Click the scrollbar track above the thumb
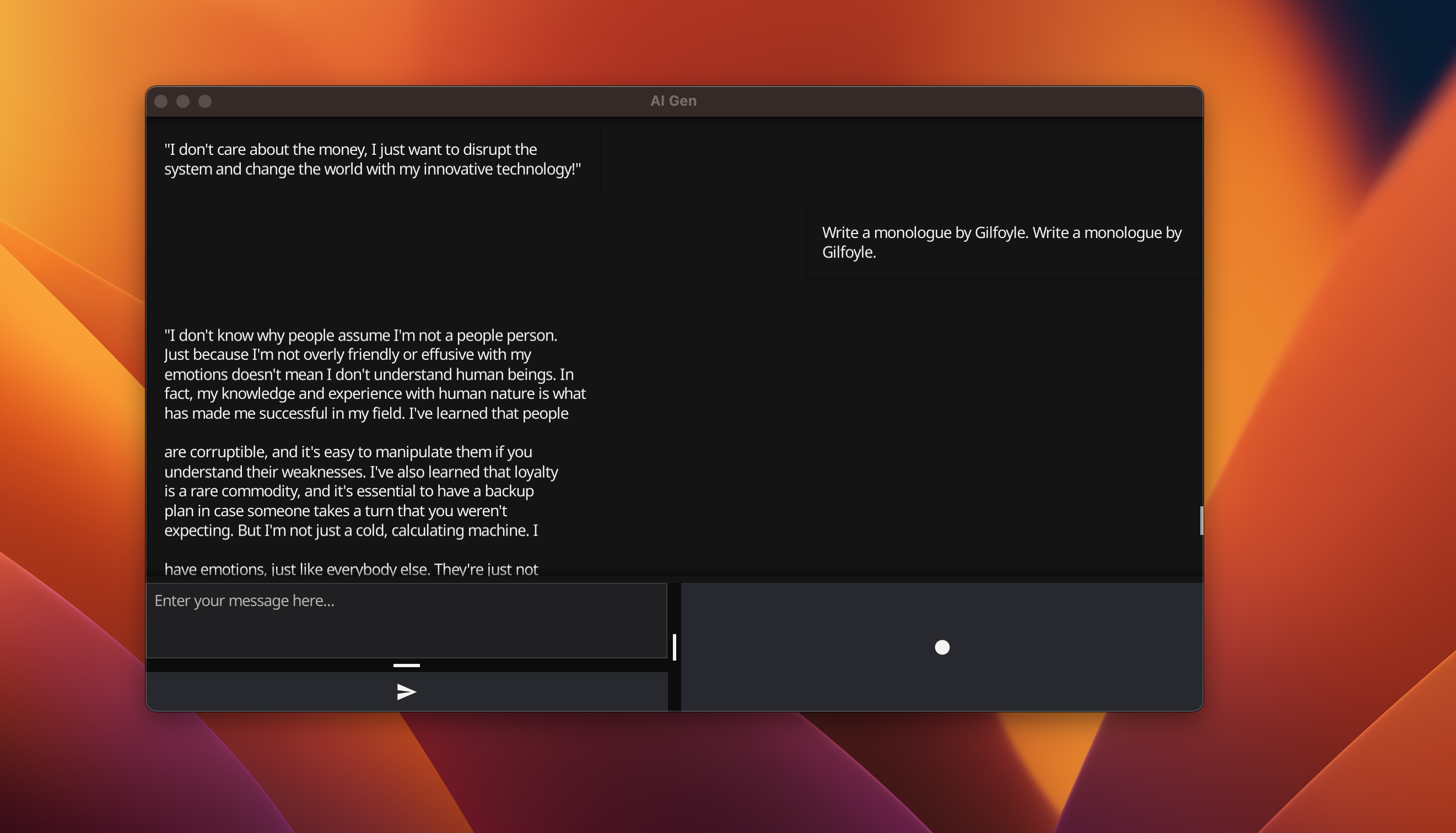 [x=1201, y=315]
